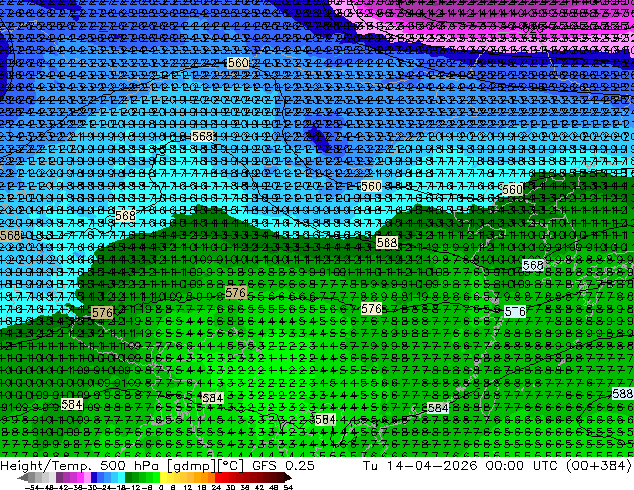Click the dark right arrow end of the color scale
634x490 pixels.
point(287,478)
